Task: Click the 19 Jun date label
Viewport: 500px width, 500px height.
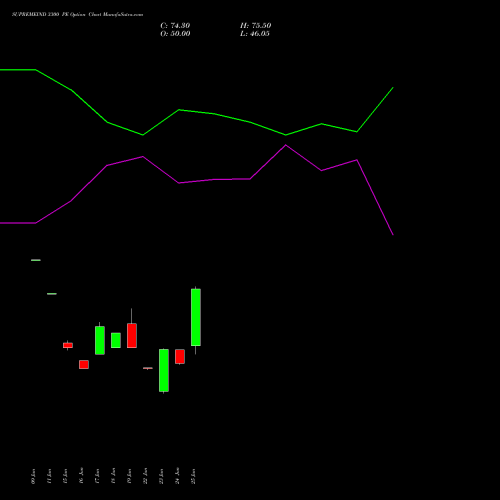Action: (129, 476)
